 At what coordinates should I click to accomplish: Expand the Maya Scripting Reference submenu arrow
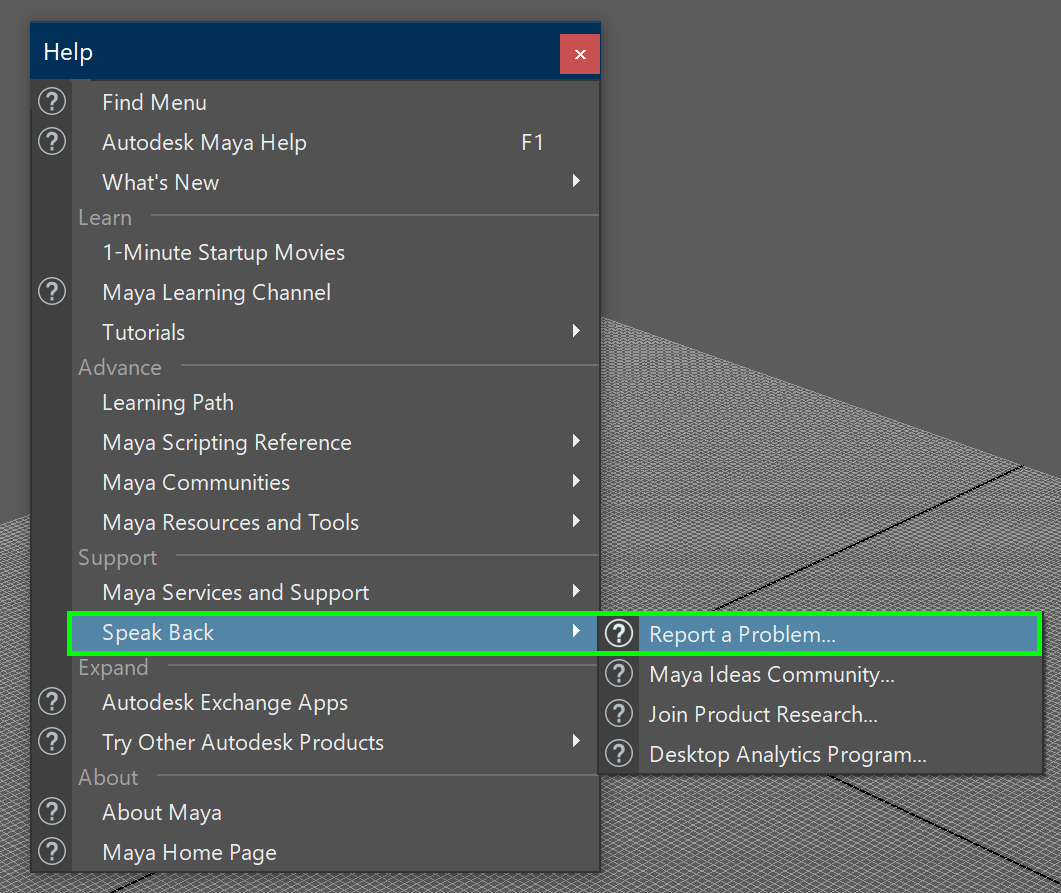(x=576, y=441)
